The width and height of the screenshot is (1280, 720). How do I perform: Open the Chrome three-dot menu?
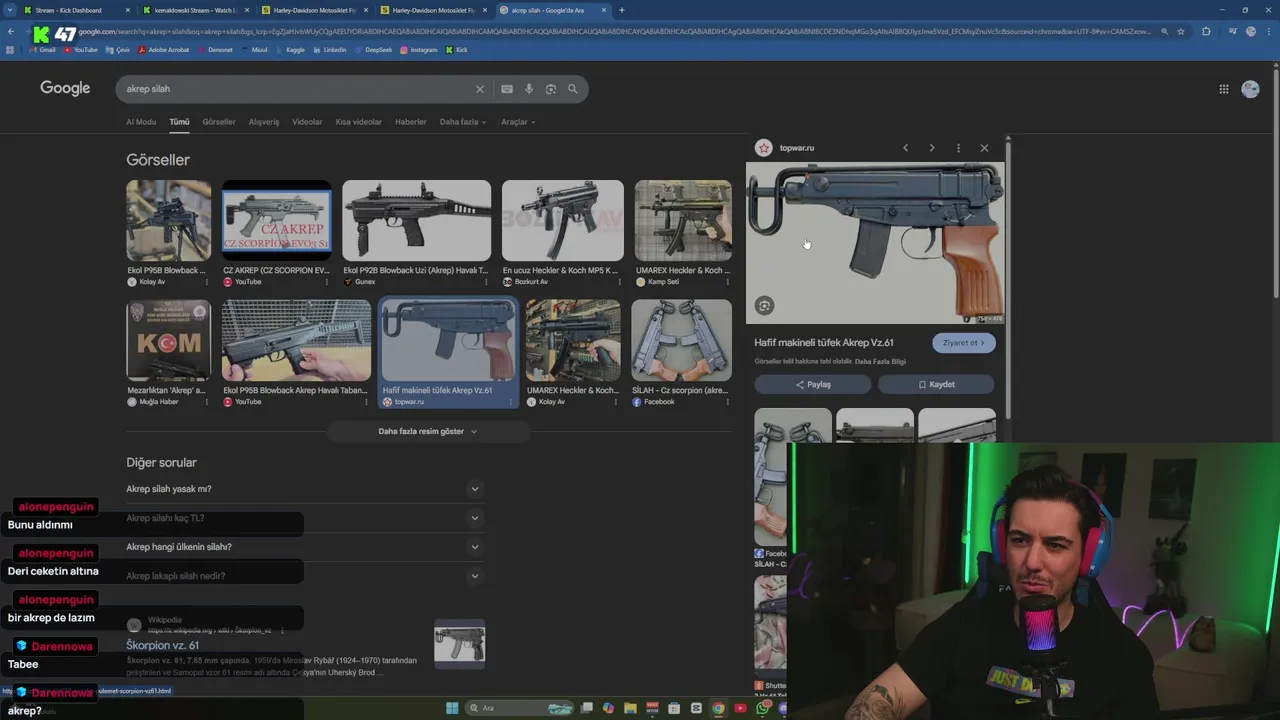tap(1267, 32)
